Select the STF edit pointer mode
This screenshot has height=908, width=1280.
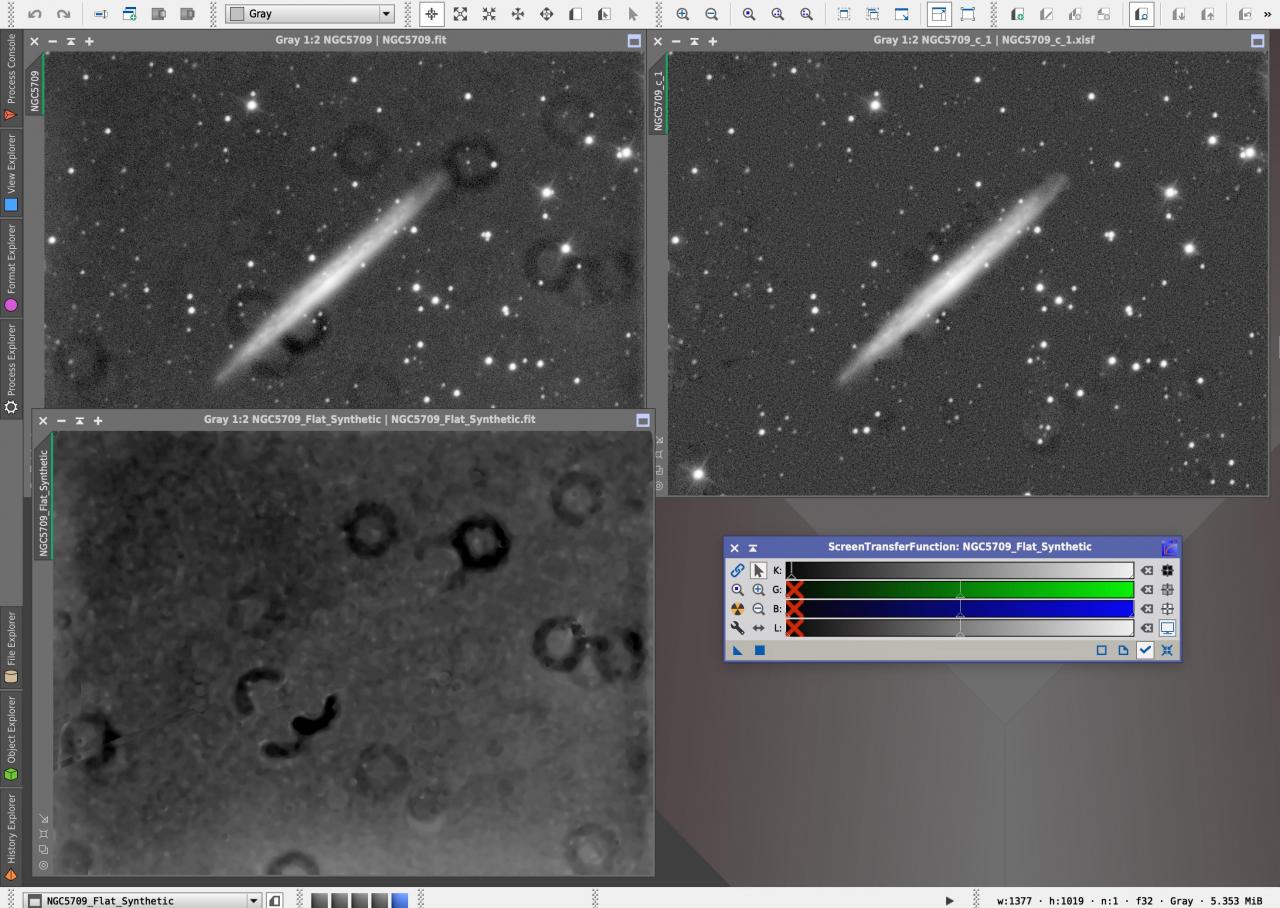[x=758, y=571]
